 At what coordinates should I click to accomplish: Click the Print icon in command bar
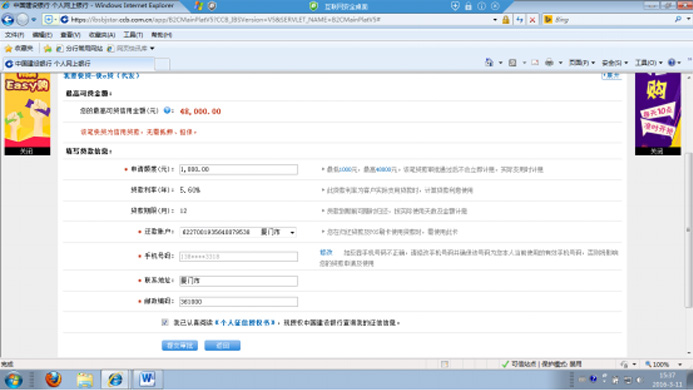(549, 63)
